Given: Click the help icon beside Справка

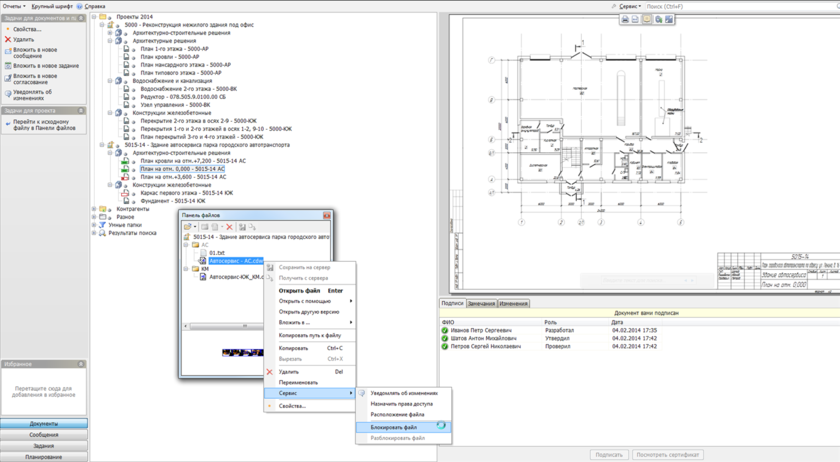Looking at the screenshot, I should (x=80, y=6).
